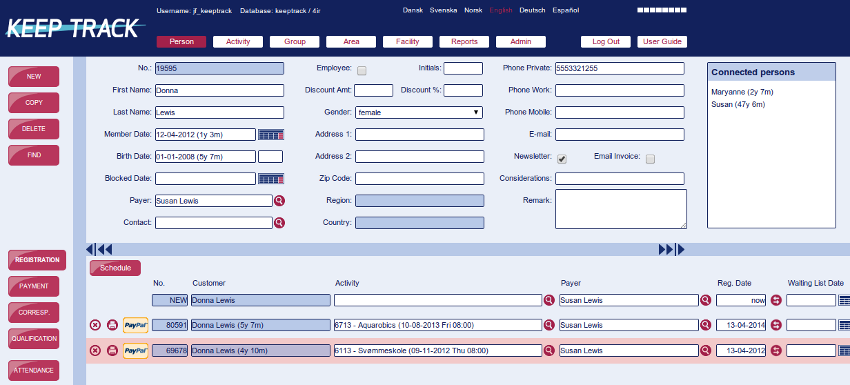Go to next record double arrow

[666, 249]
